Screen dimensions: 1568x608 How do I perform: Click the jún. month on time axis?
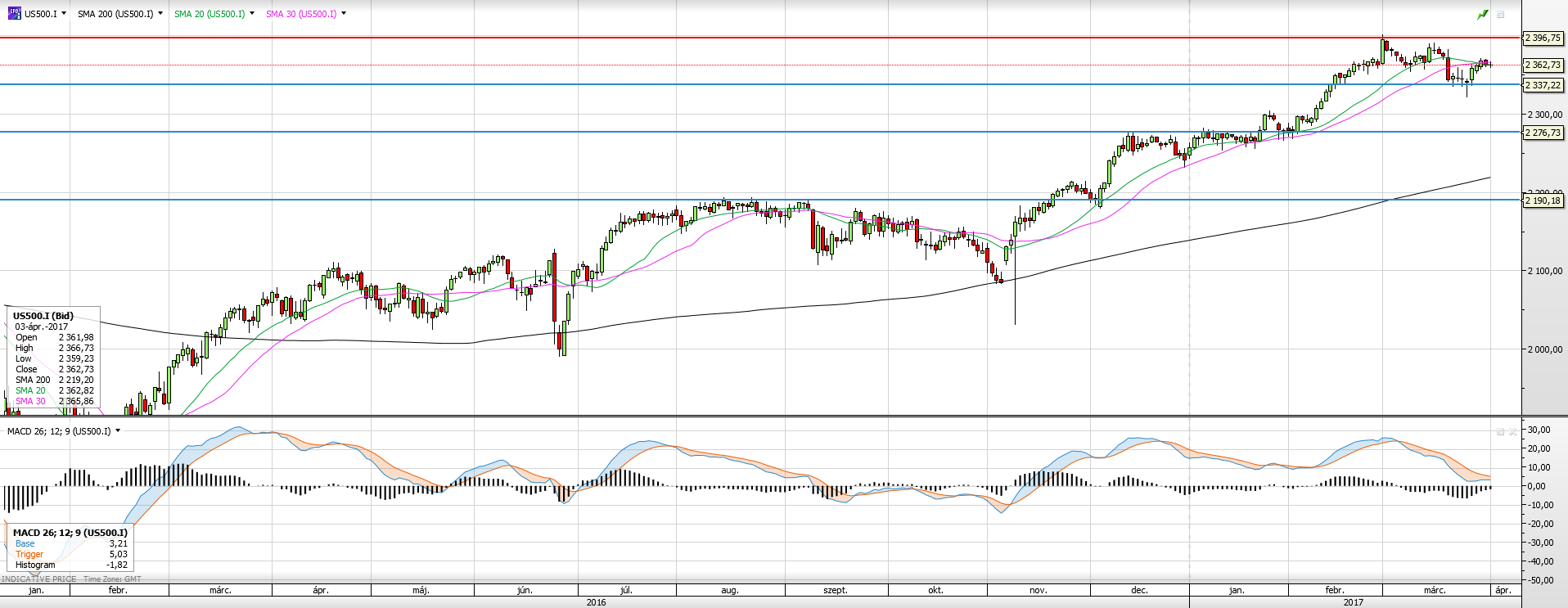(525, 590)
